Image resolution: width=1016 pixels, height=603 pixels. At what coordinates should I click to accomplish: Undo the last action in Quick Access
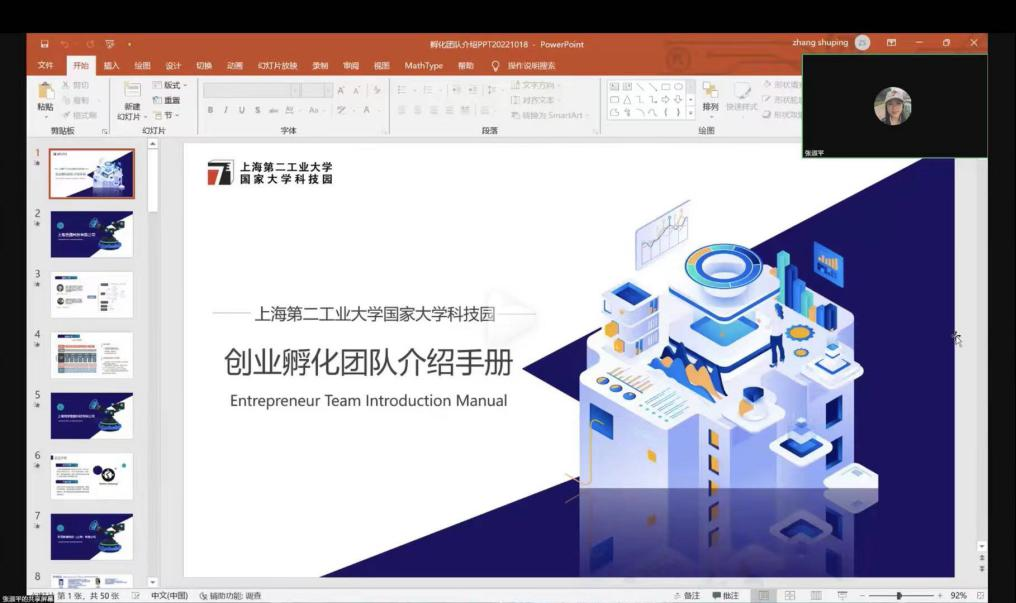click(x=65, y=44)
